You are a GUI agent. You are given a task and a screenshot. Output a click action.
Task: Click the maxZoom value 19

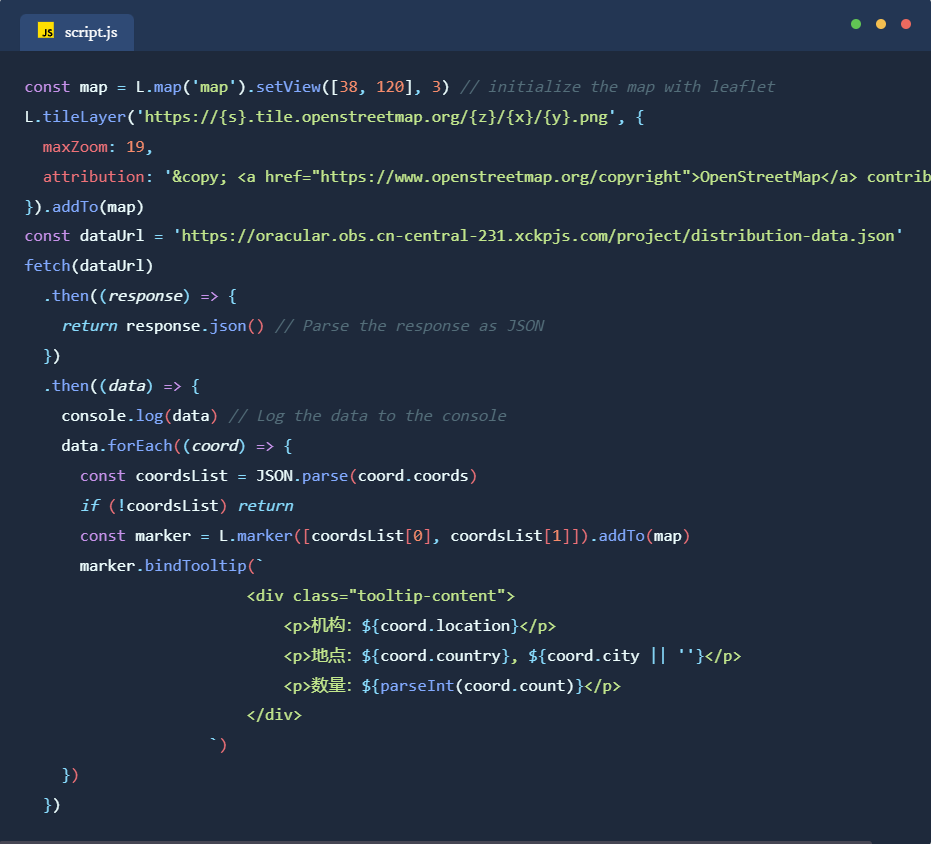point(139,147)
